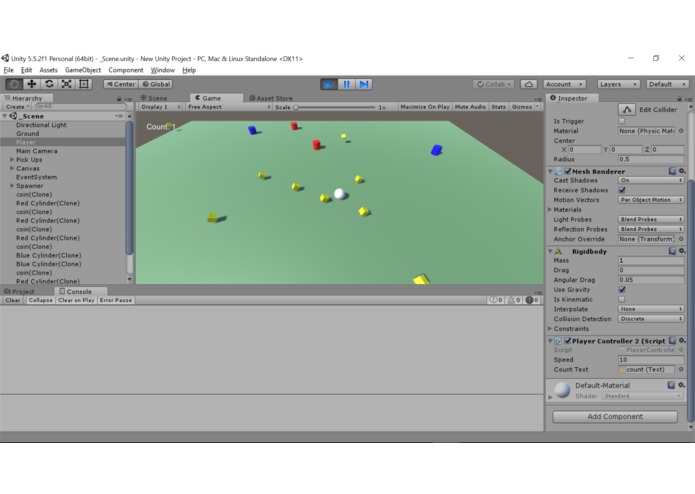Click the Step frame button
The height and width of the screenshot is (494, 695).
coord(363,84)
